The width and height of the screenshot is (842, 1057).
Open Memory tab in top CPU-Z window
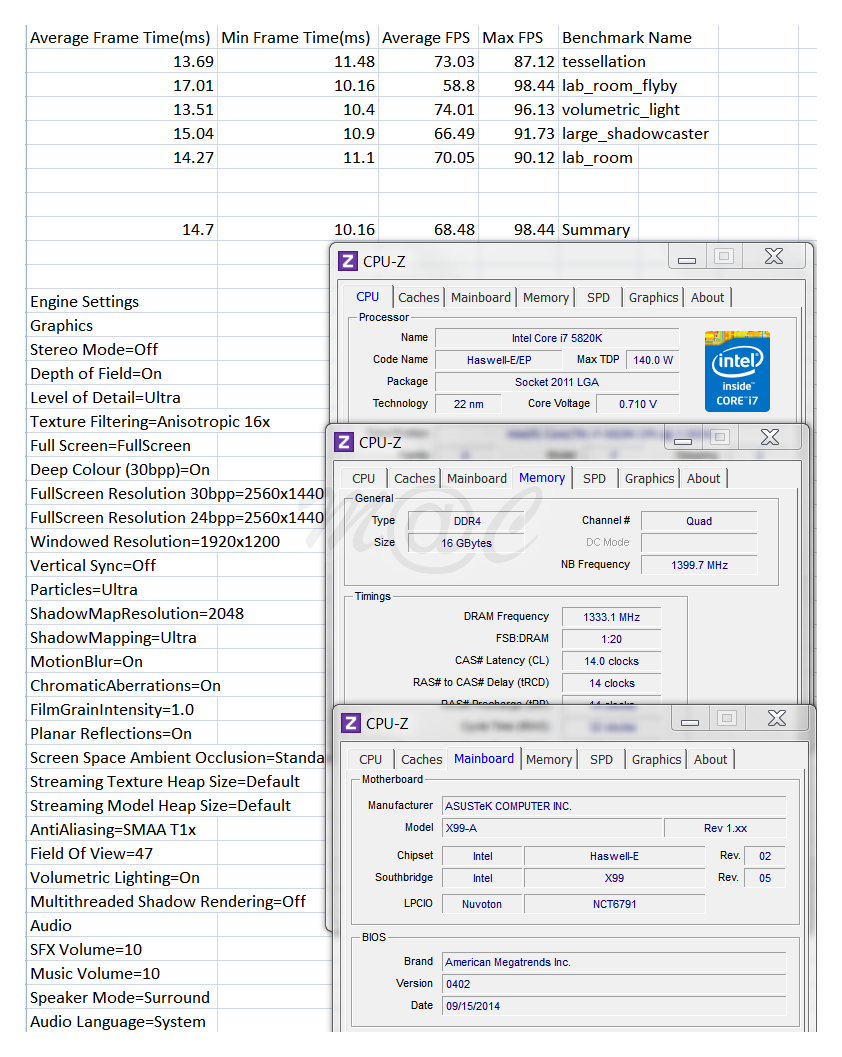546,297
